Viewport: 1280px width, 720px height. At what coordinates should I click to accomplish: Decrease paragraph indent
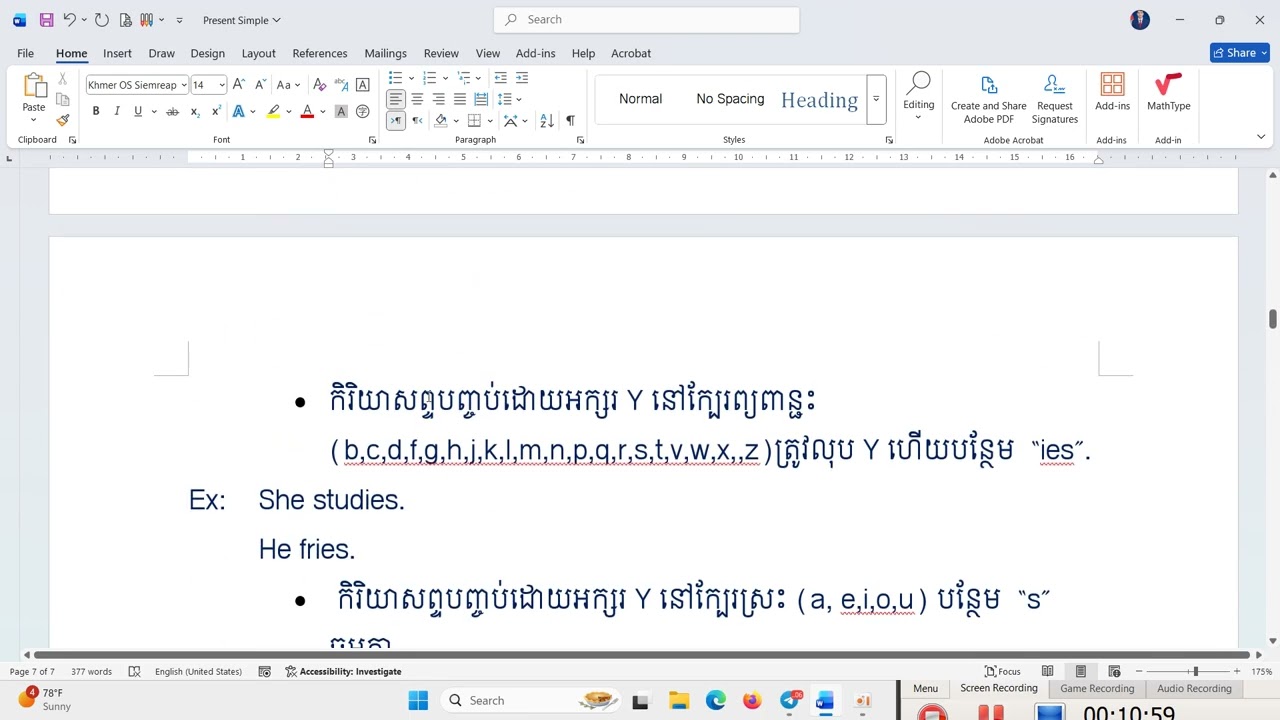pos(500,78)
